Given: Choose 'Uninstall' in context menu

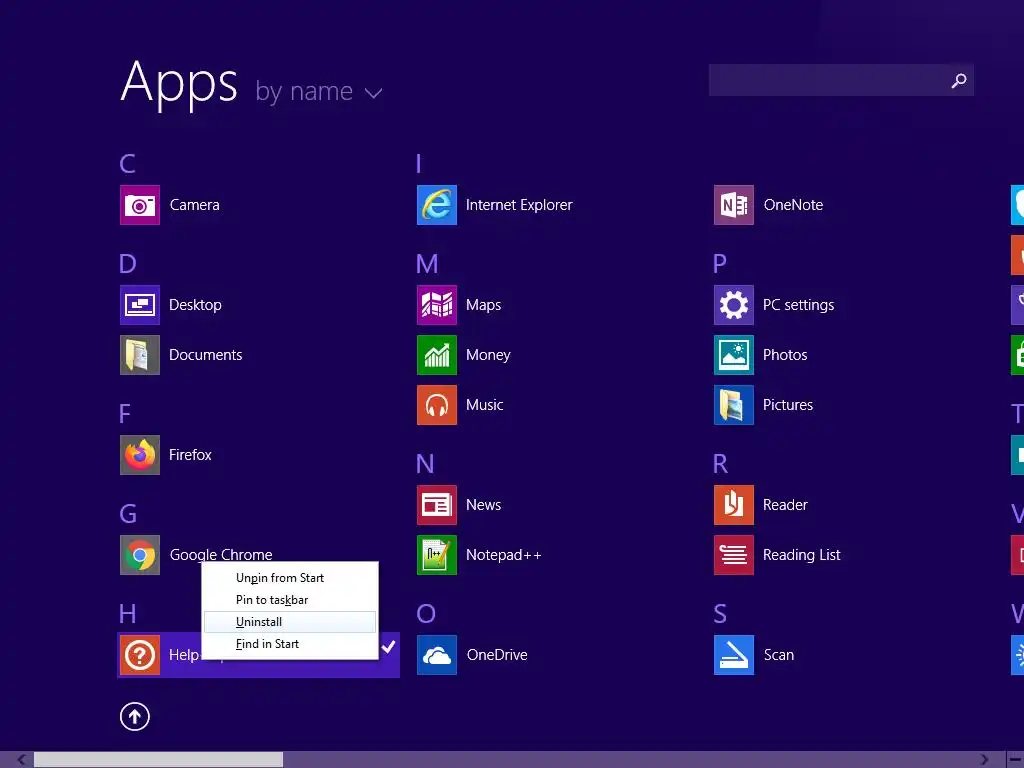Looking at the screenshot, I should [290, 622].
